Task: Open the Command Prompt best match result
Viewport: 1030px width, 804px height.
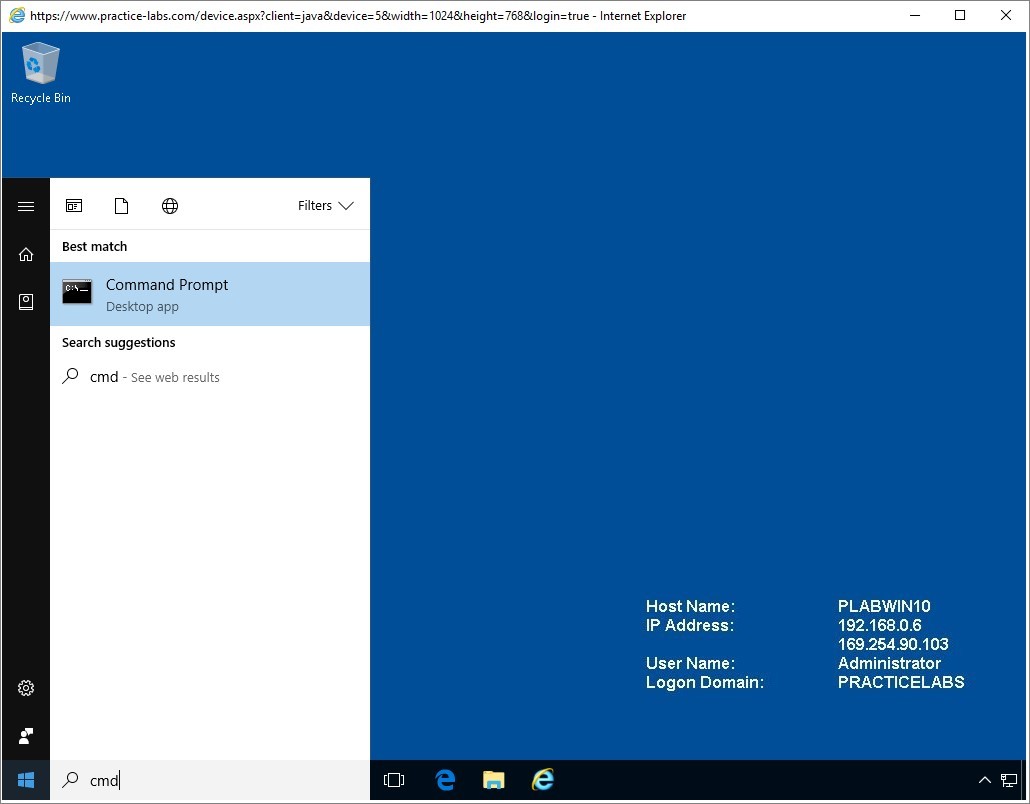Action: point(210,294)
